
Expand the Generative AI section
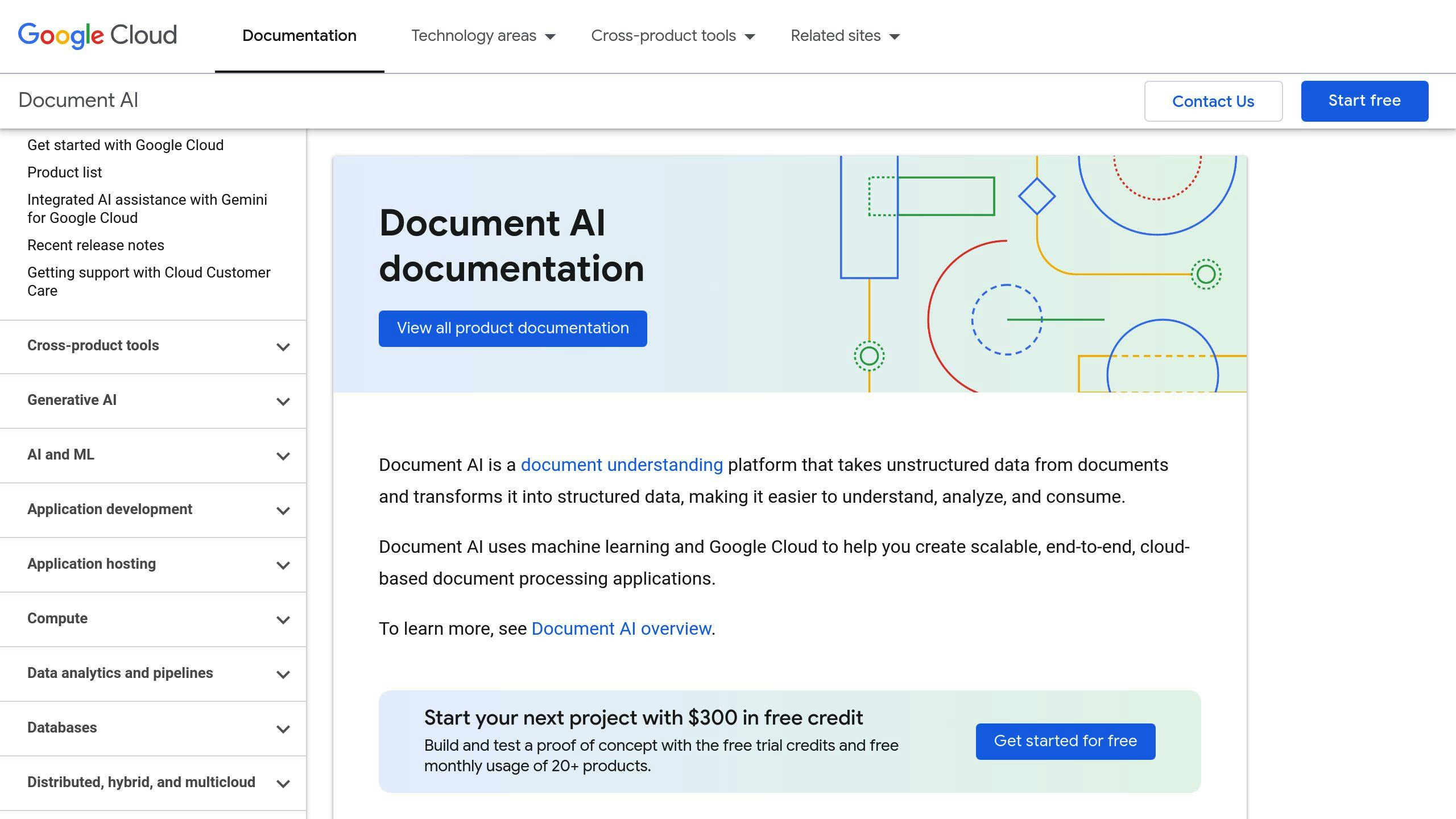coord(153,401)
